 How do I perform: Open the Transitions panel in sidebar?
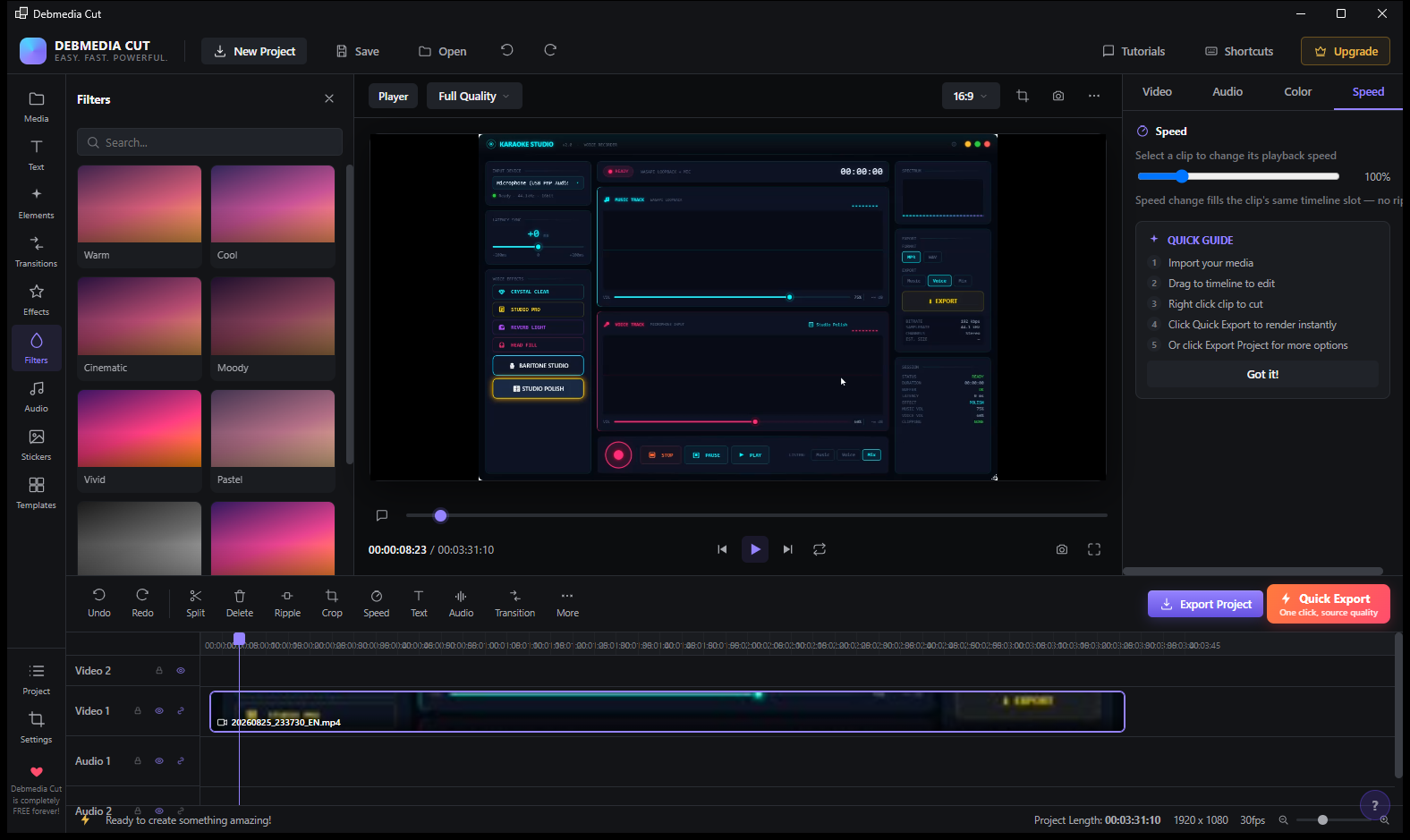[x=36, y=251]
